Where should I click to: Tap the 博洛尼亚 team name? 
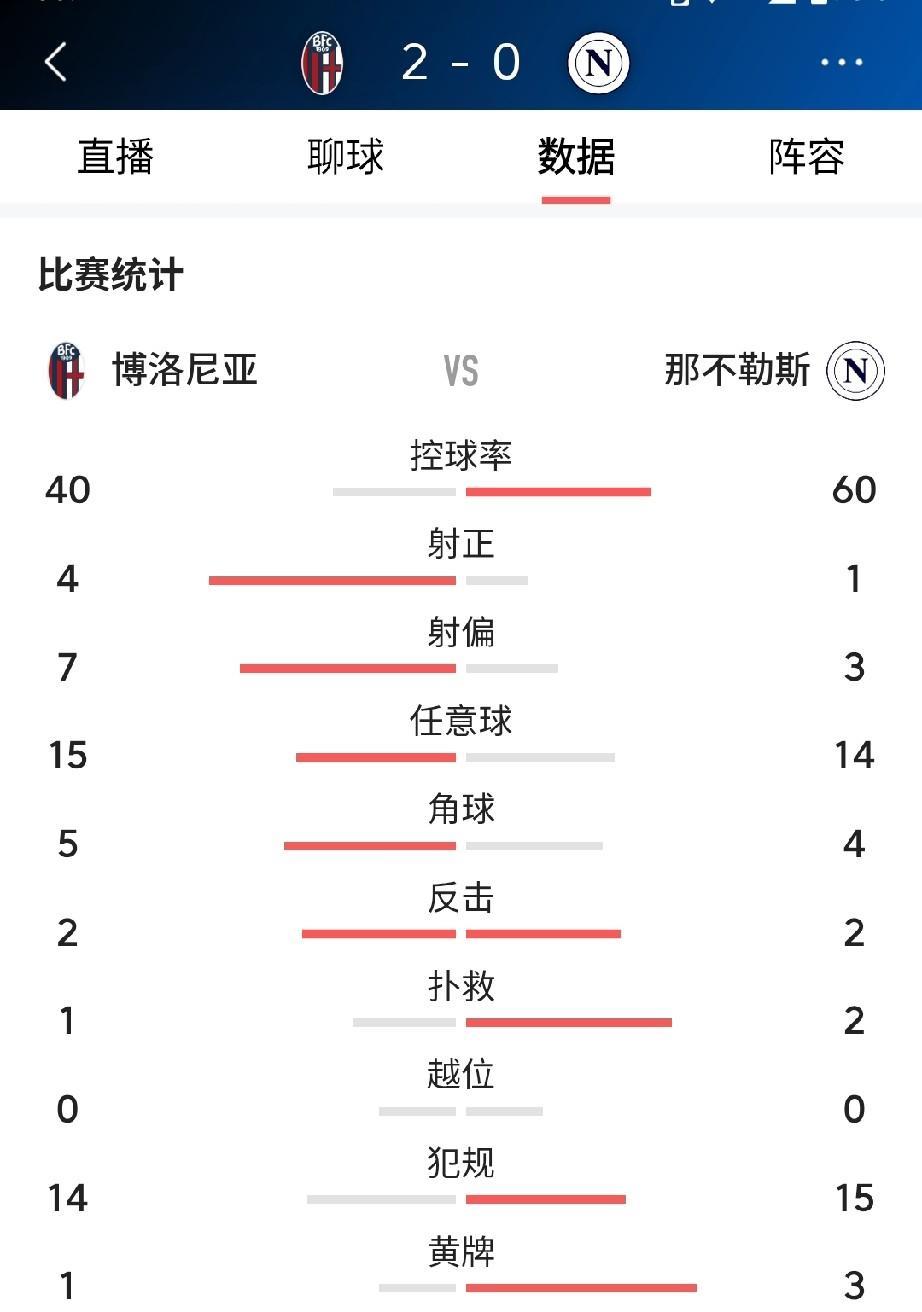pyautogui.click(x=185, y=370)
